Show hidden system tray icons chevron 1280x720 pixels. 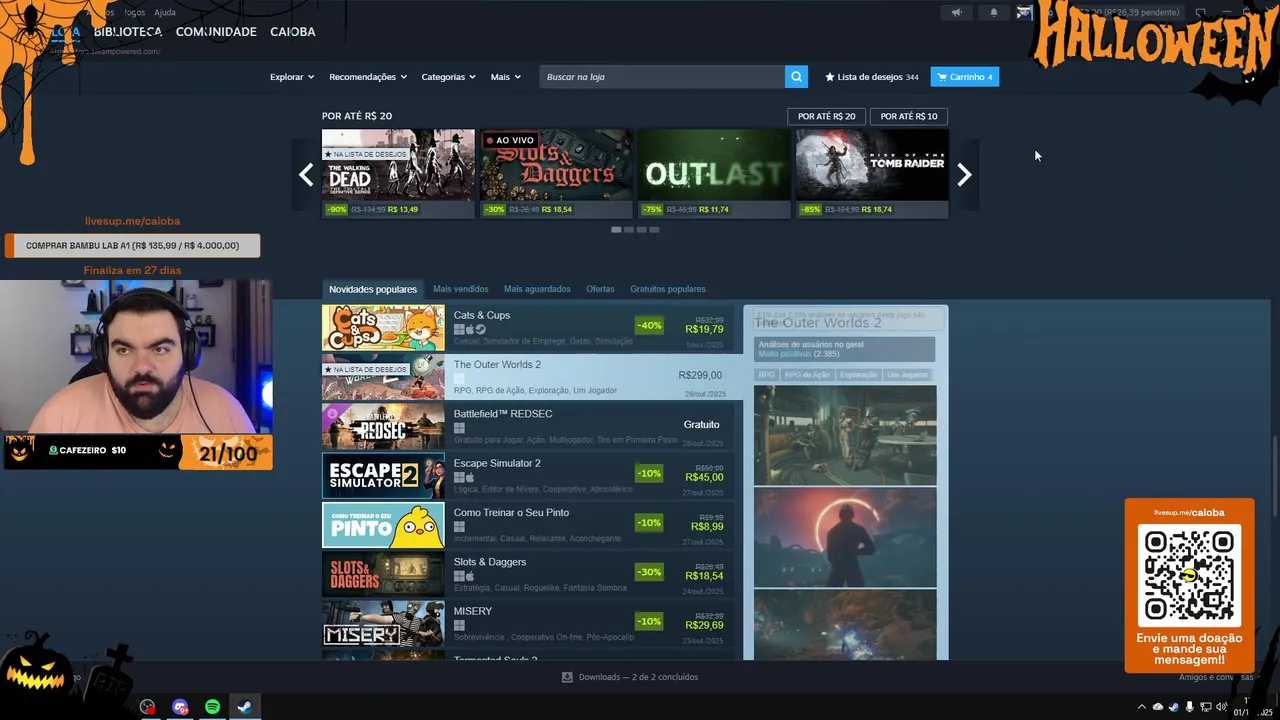[x=1142, y=707]
